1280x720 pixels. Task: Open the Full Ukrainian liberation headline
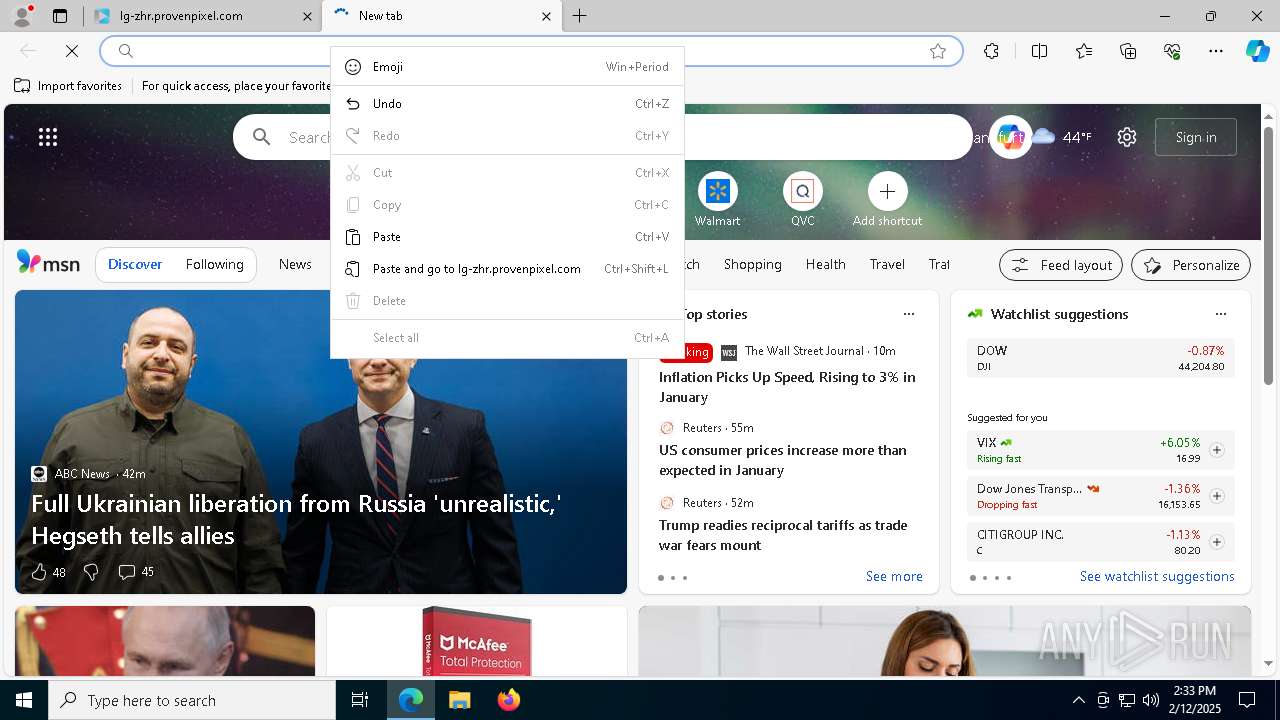point(296,519)
